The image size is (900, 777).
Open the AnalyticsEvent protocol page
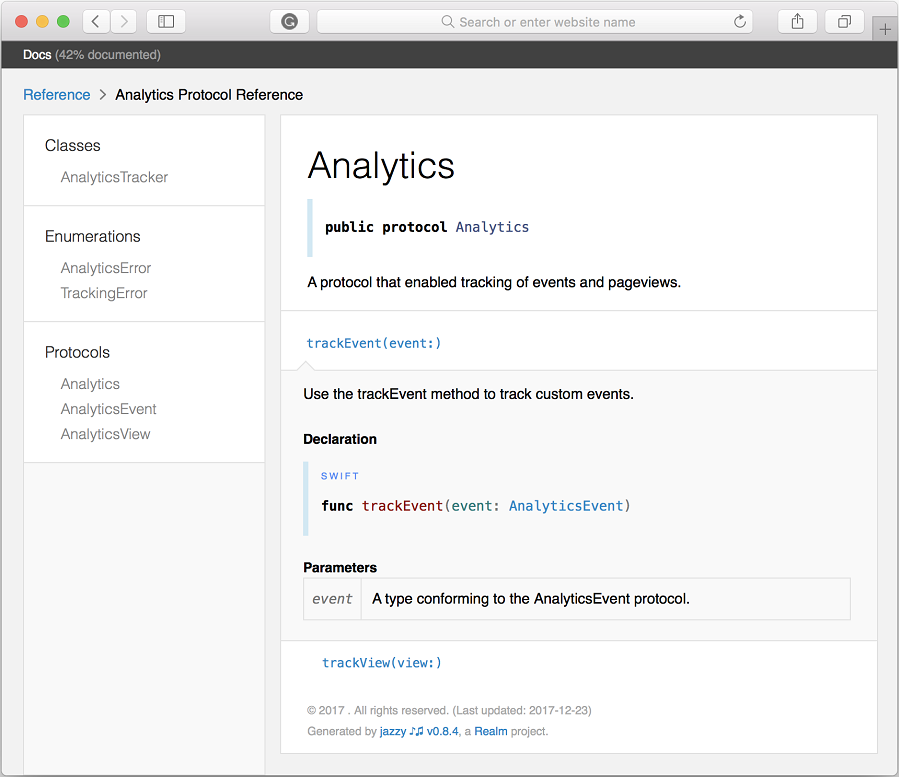point(108,409)
